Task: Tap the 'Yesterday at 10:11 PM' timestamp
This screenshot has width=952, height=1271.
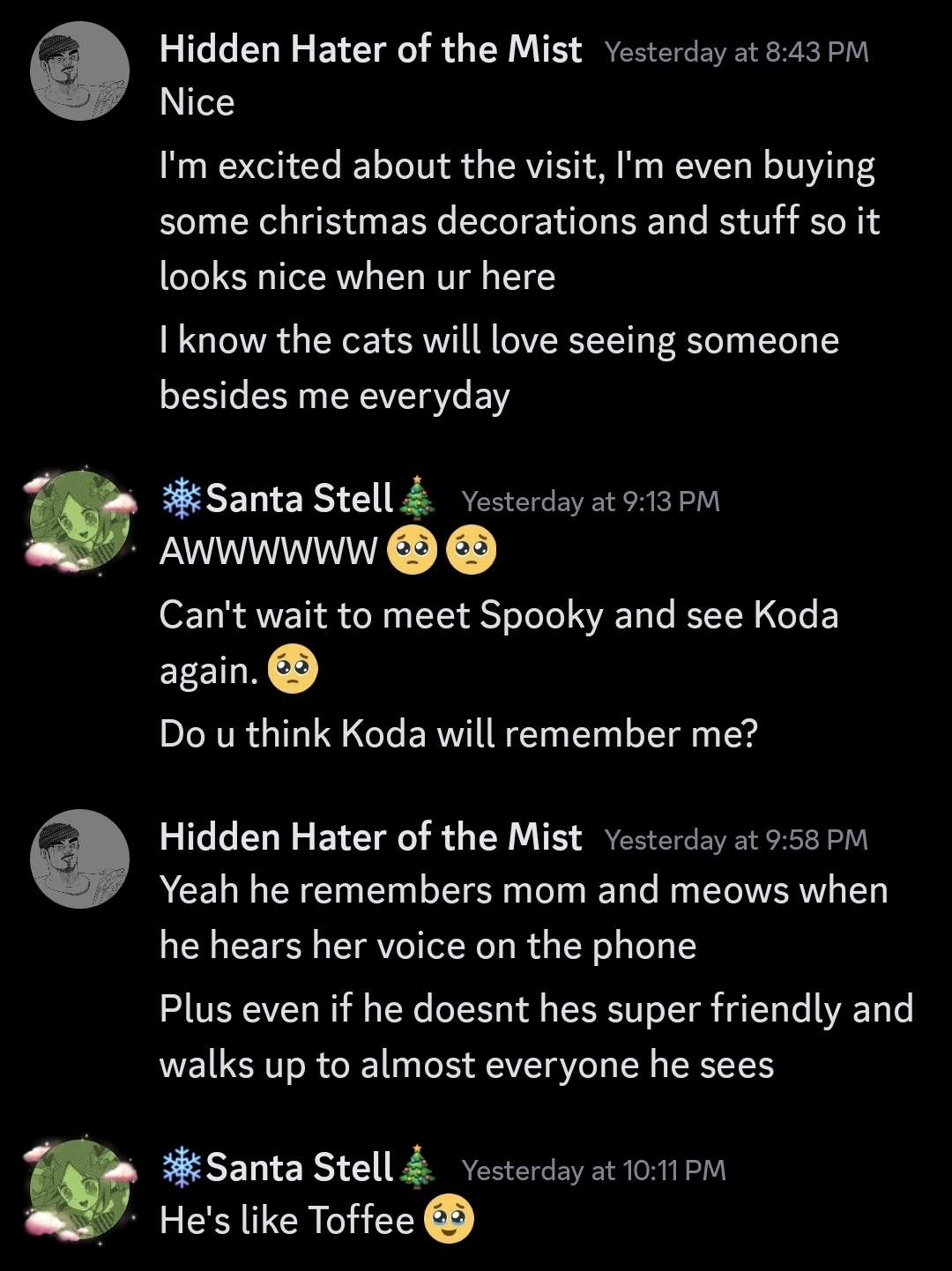Action: [593, 1171]
